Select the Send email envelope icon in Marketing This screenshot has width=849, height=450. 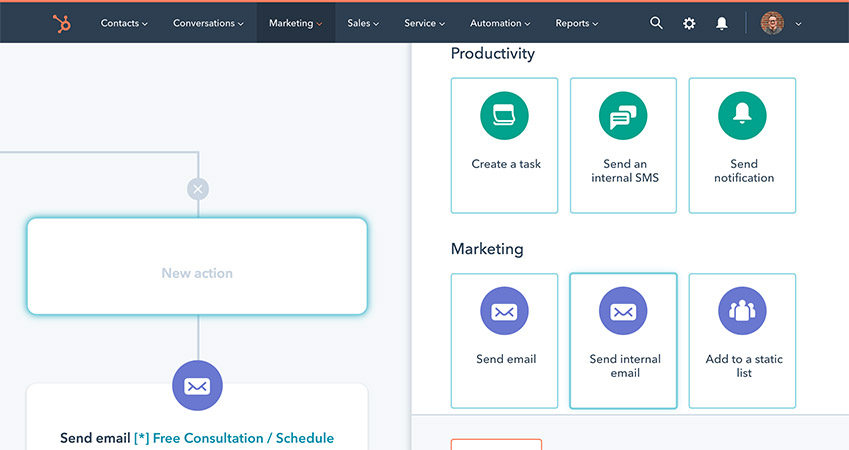(504, 311)
